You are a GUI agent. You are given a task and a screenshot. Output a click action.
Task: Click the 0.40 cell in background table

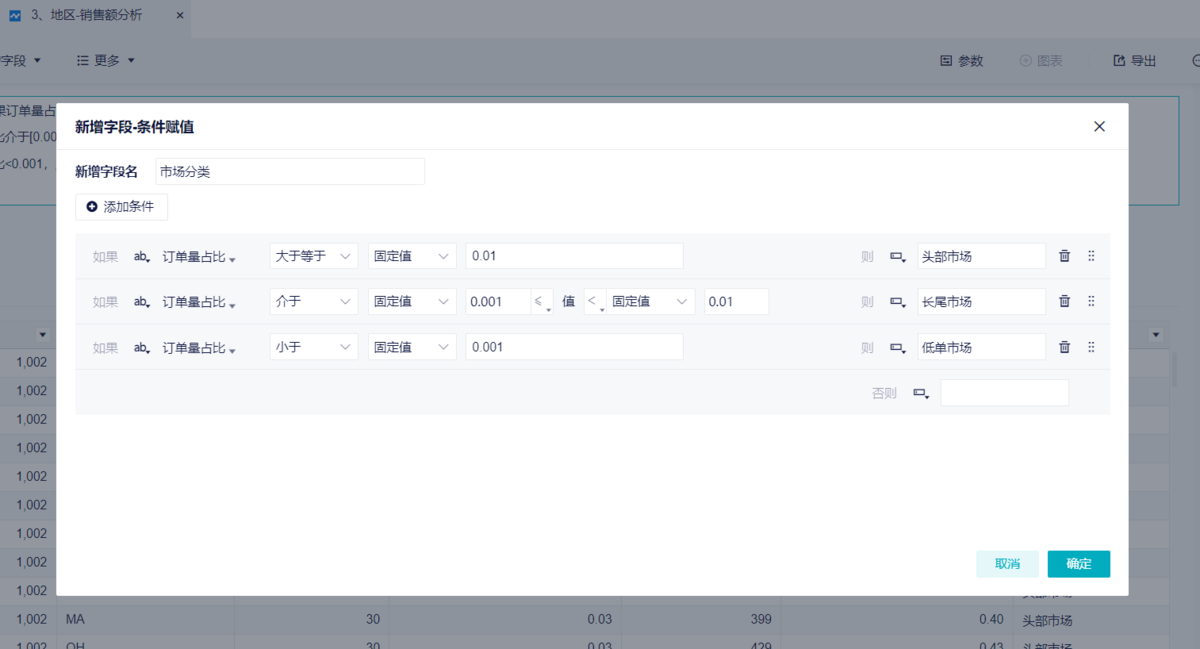point(896,620)
